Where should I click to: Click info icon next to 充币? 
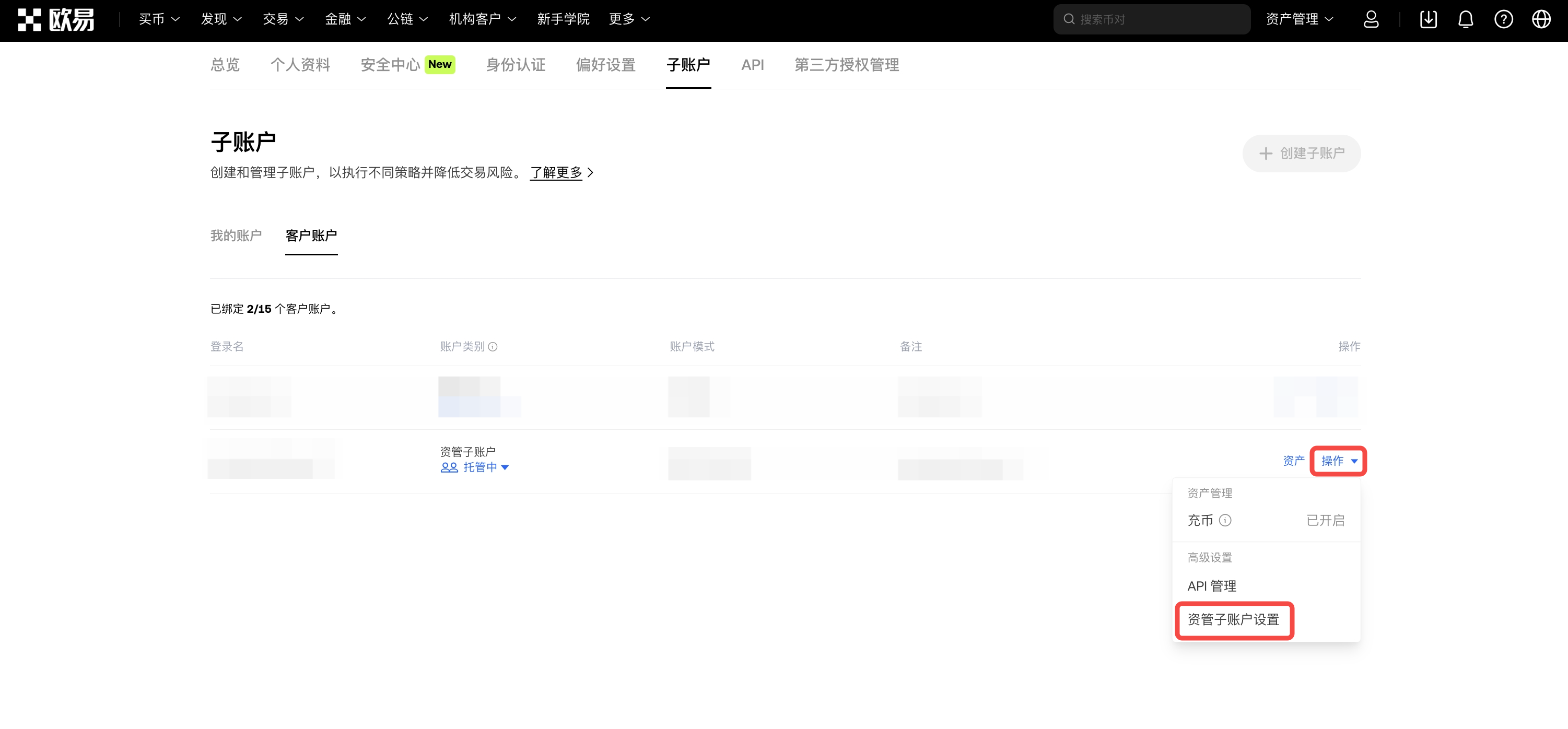click(1225, 520)
